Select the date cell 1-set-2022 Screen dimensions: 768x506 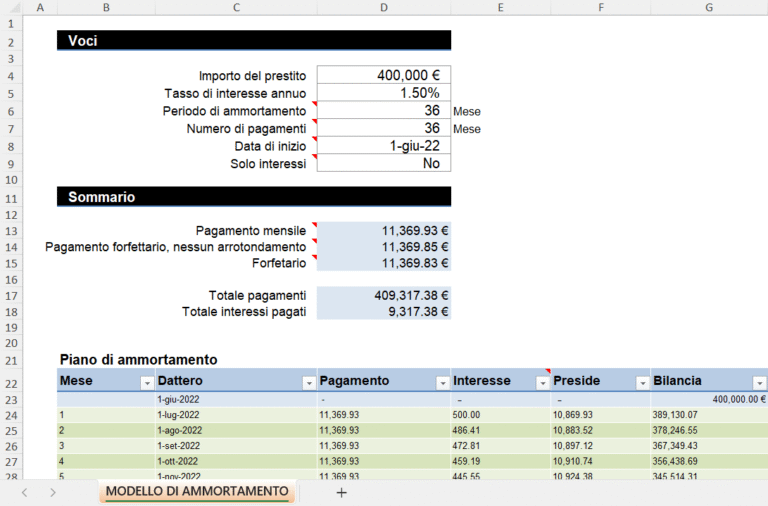(236, 446)
